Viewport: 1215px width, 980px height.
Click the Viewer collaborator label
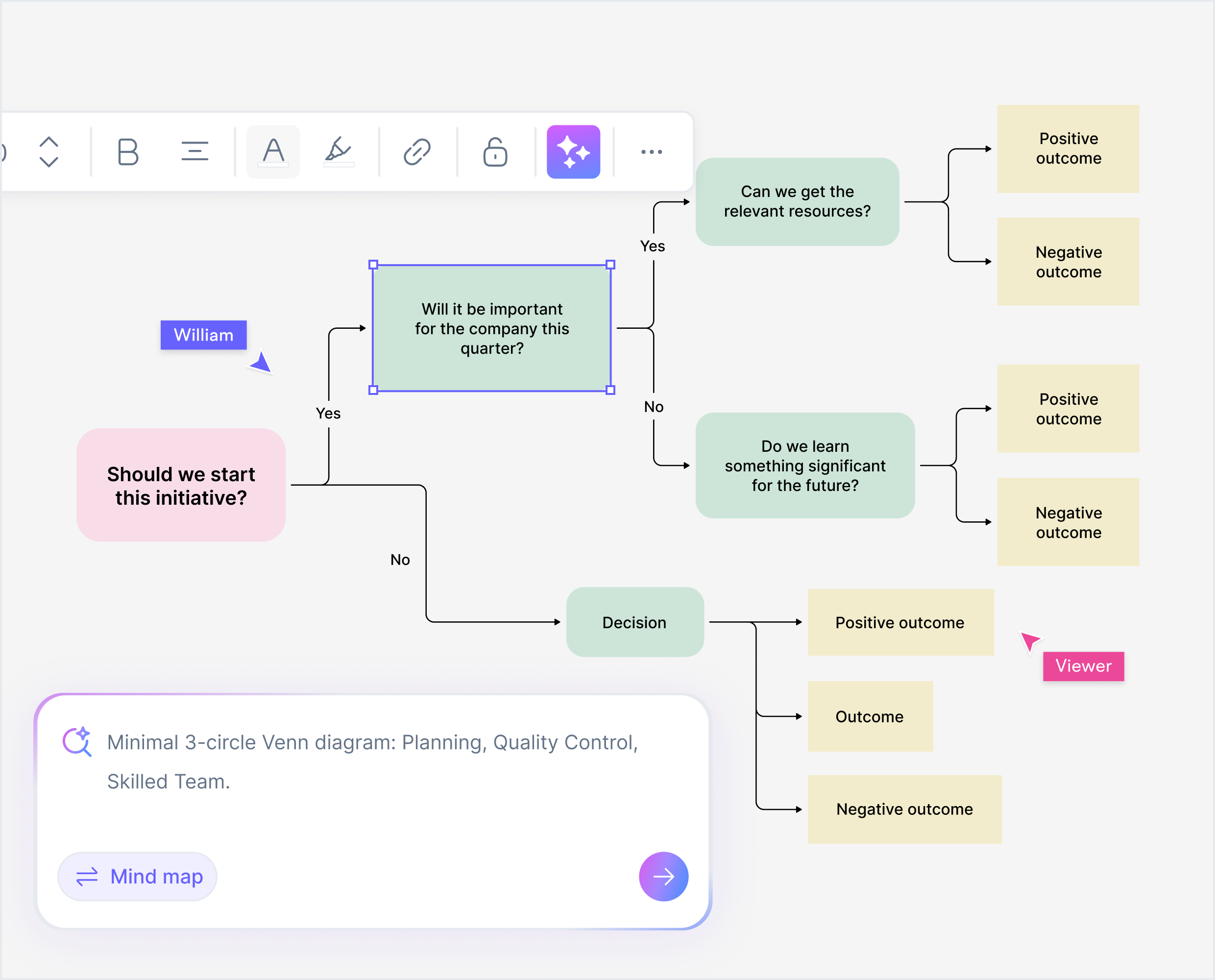pyautogui.click(x=1084, y=666)
